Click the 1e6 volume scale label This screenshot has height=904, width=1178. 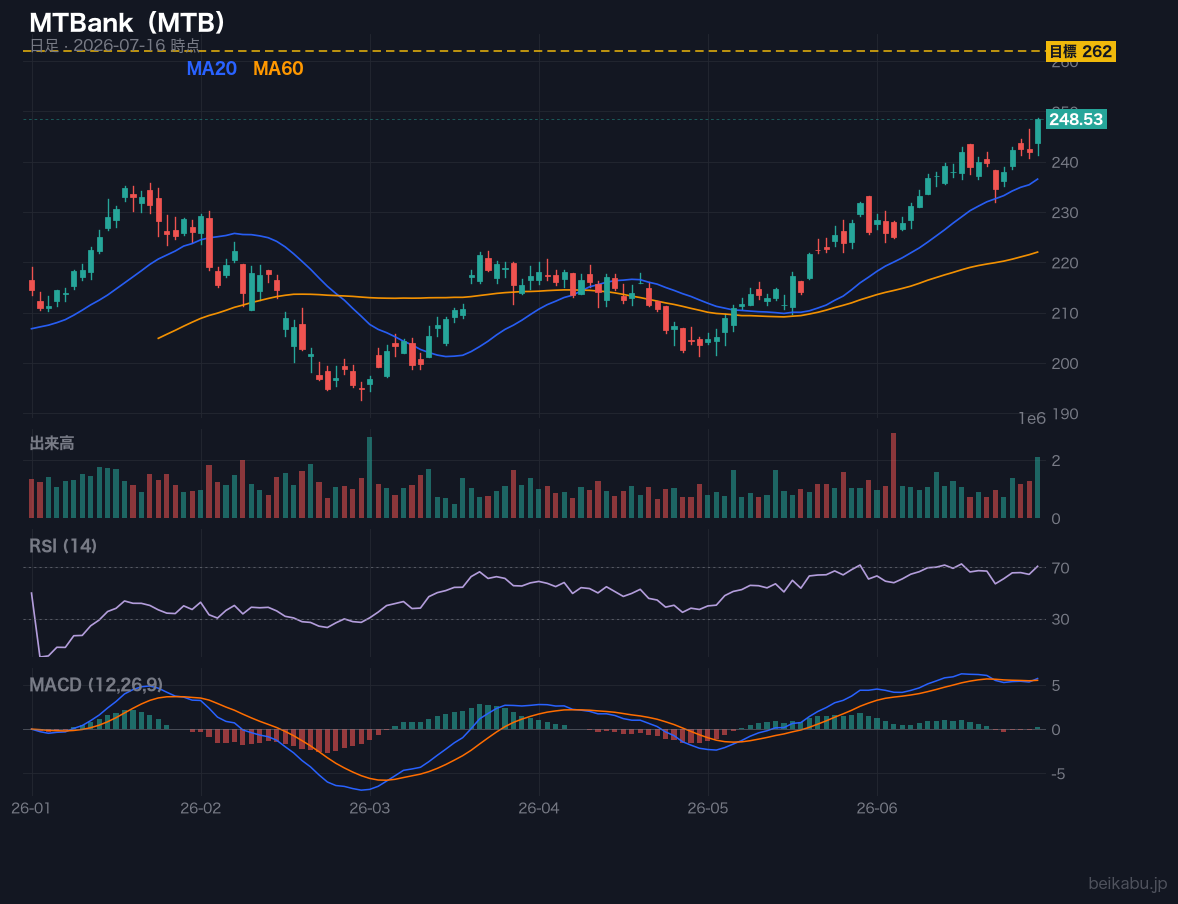point(1032,419)
